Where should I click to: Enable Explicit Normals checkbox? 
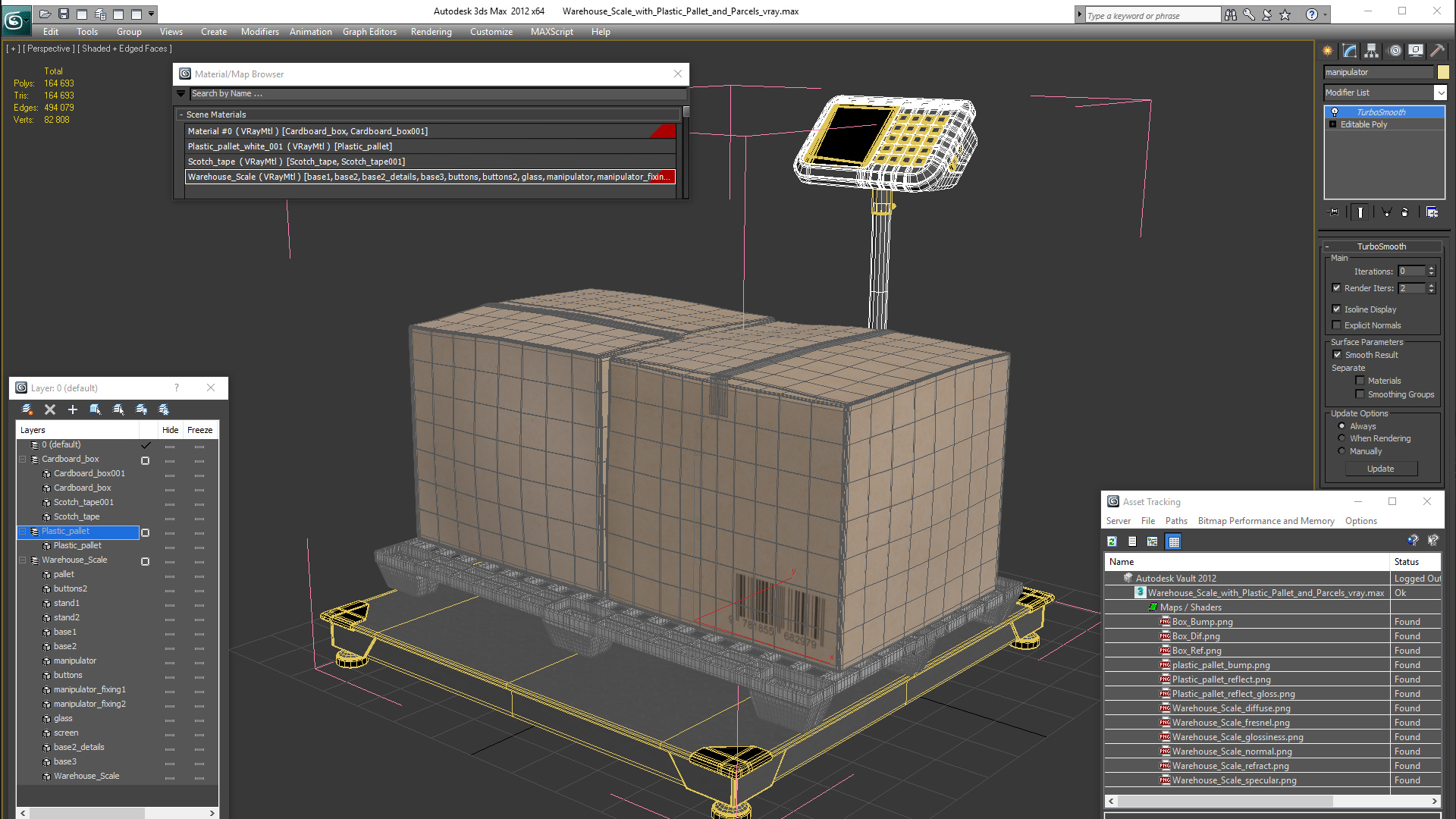(x=1337, y=325)
